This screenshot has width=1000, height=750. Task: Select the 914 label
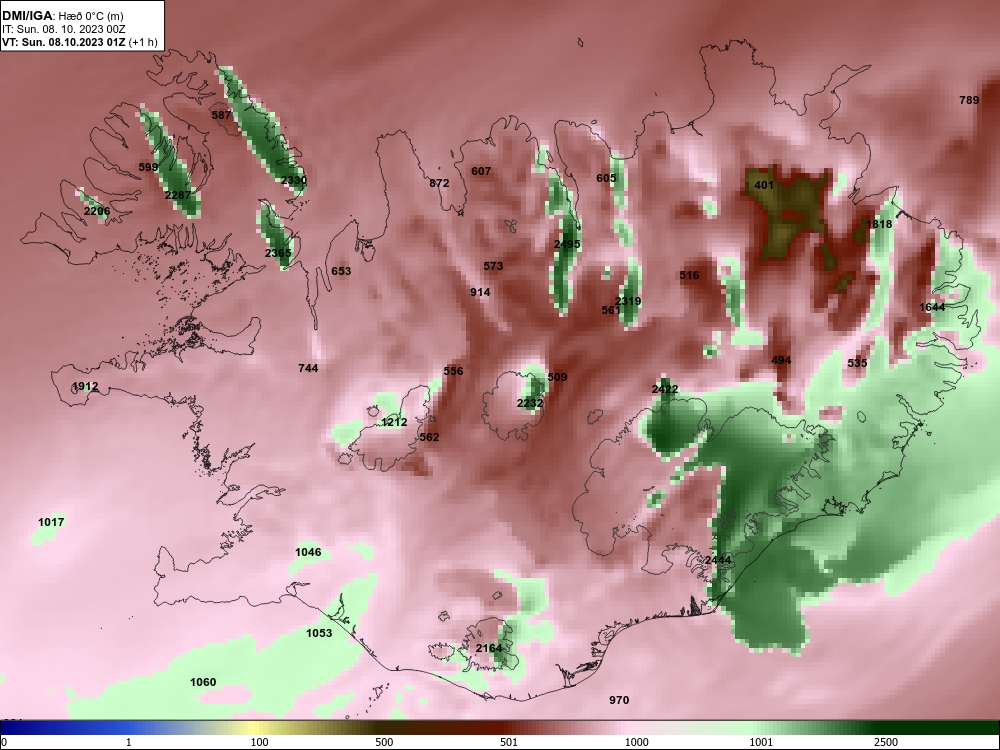(x=480, y=292)
